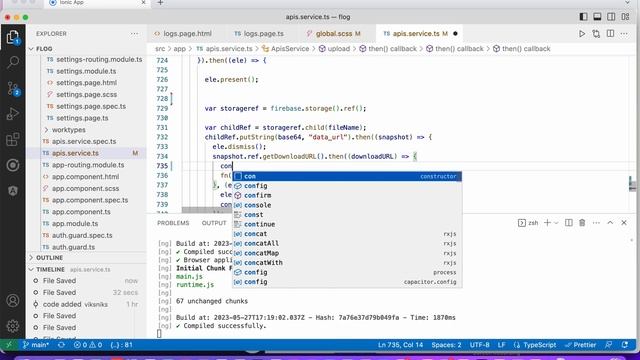Open the Source Control view

(x=13, y=88)
